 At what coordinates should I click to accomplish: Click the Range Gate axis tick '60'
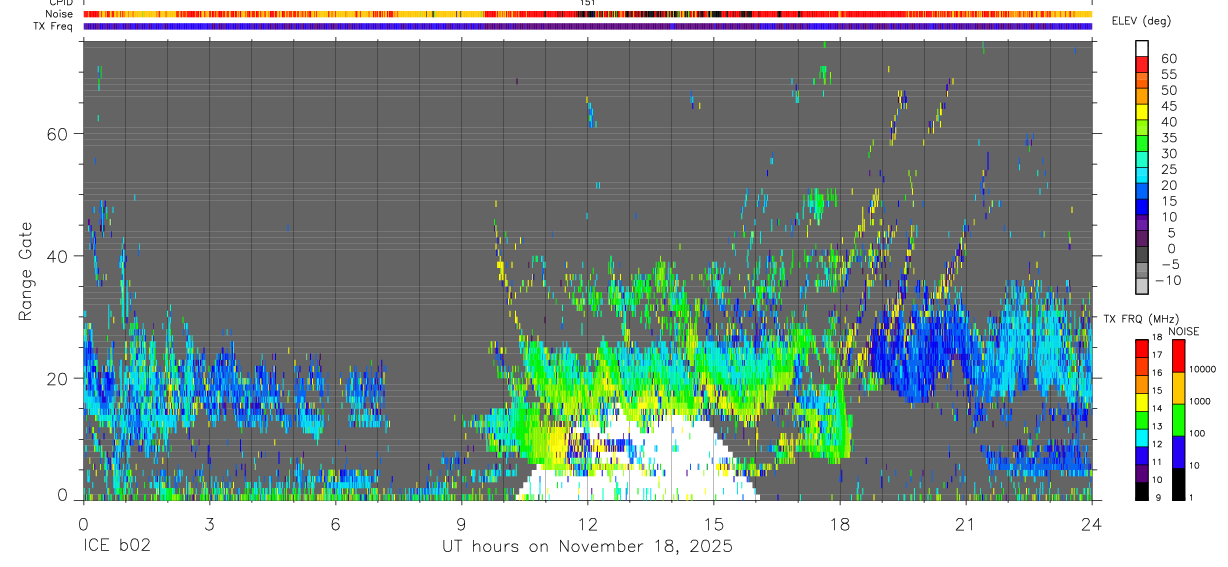click(56, 134)
